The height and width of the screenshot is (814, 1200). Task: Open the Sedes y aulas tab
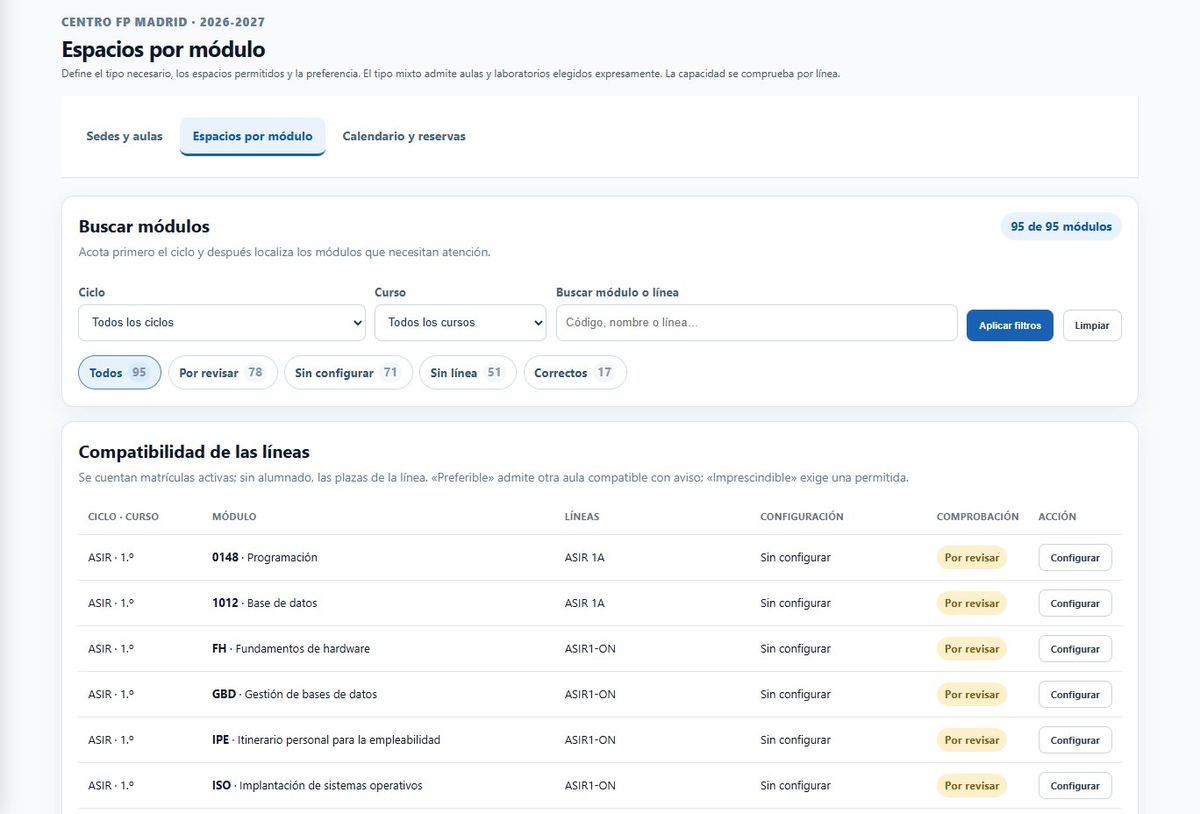pos(124,136)
